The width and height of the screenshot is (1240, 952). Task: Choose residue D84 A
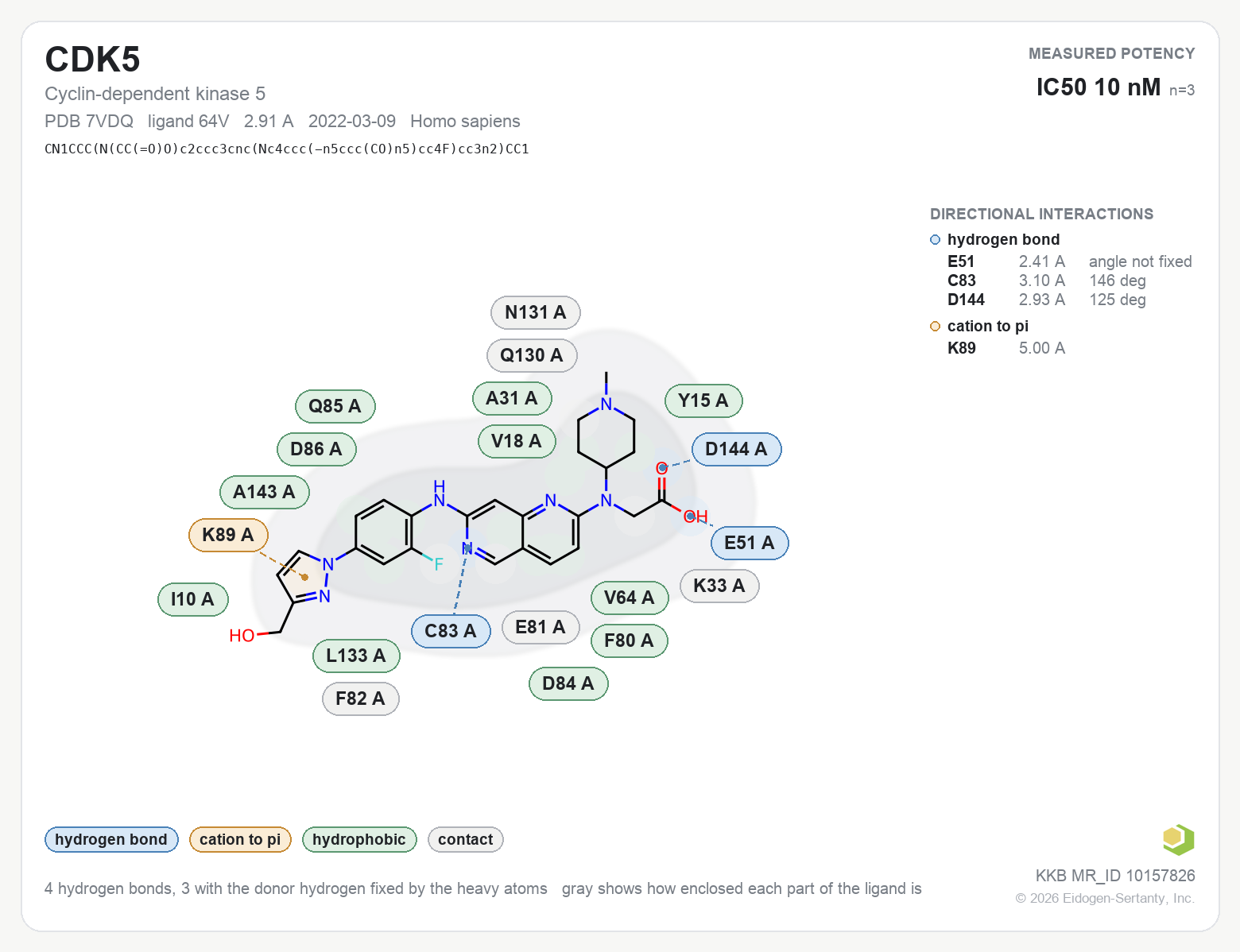point(568,683)
